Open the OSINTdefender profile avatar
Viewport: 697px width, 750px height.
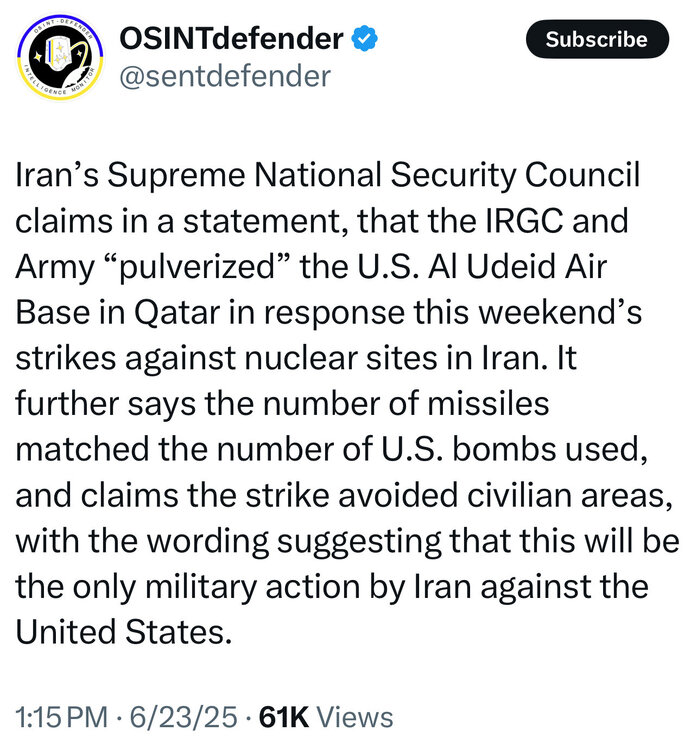(62, 58)
